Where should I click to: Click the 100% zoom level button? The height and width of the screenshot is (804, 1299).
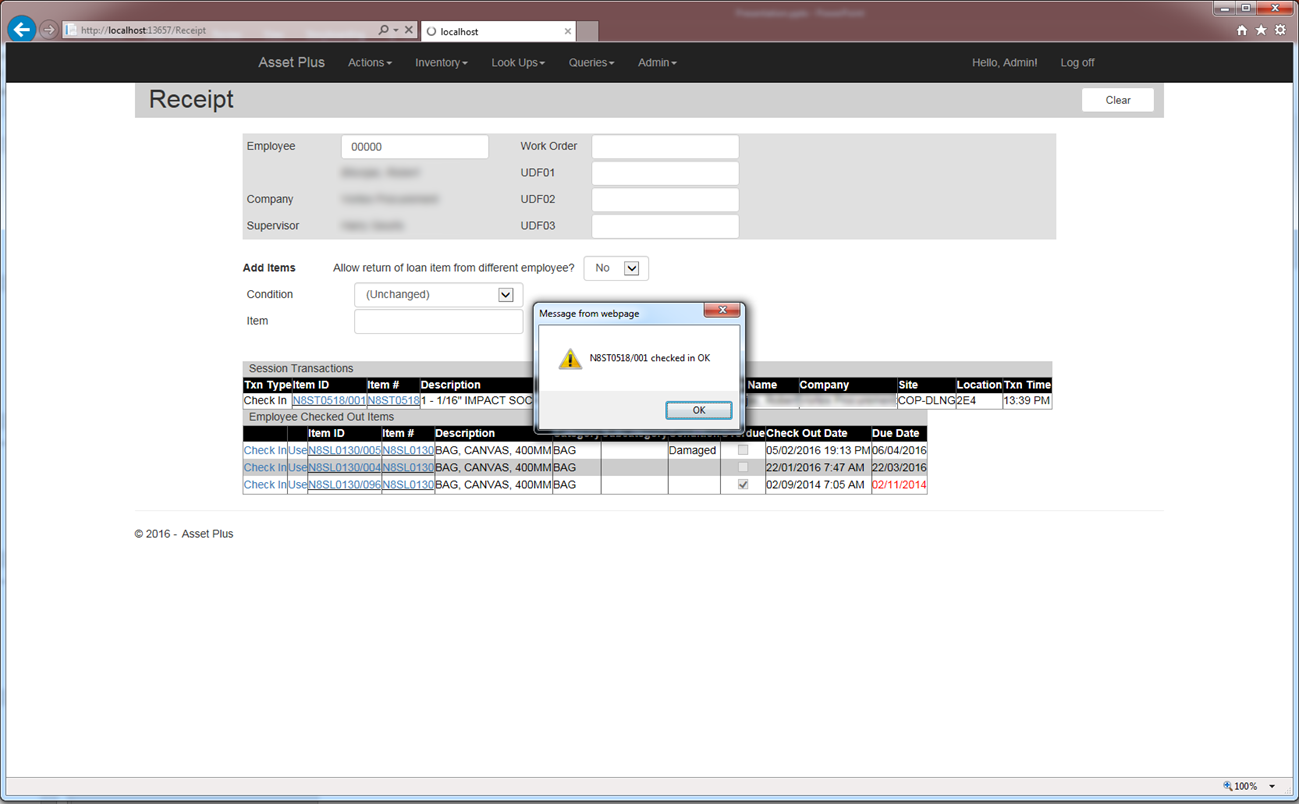[x=1240, y=786]
